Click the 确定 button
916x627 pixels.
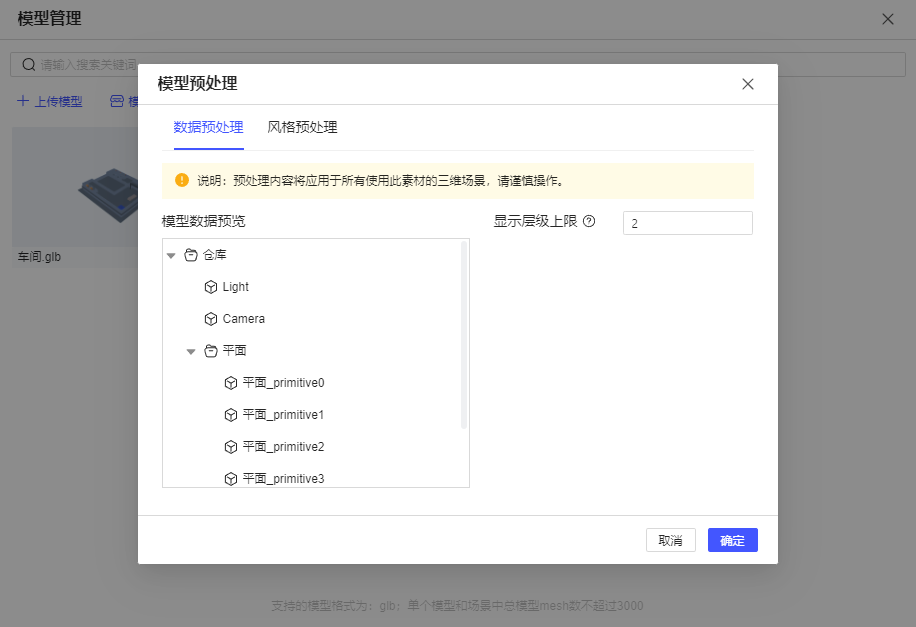[733, 540]
